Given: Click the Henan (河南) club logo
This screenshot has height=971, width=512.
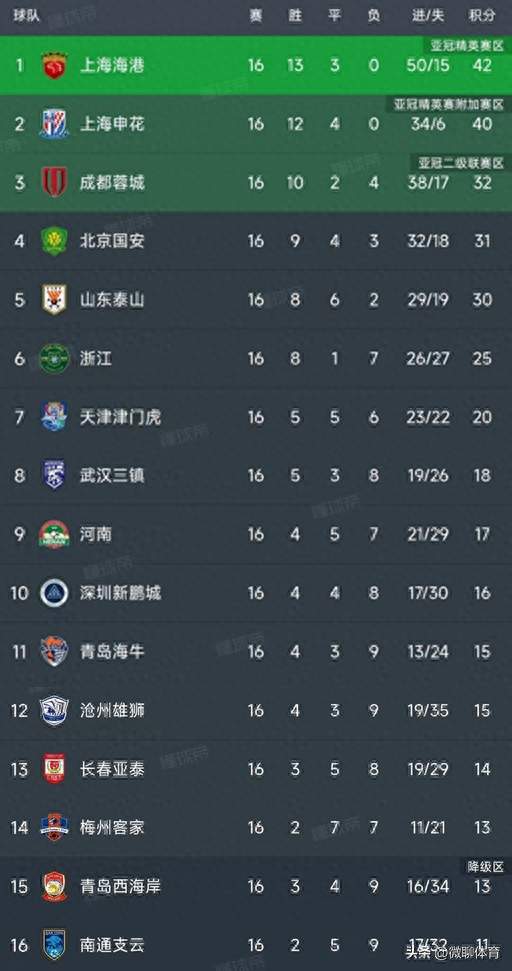Looking at the screenshot, I should 54,534.
